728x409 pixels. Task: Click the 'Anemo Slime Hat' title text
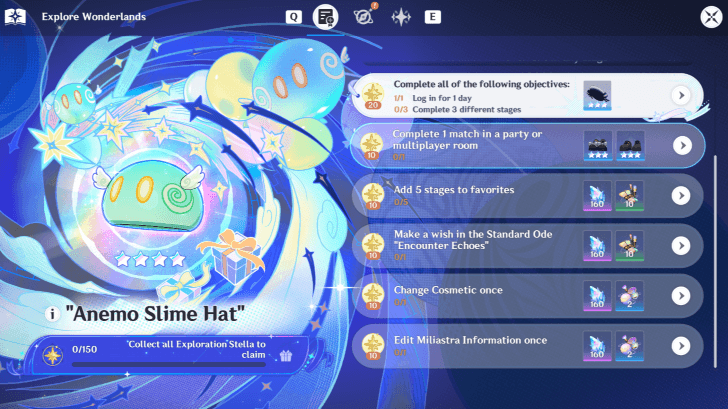[155, 314]
